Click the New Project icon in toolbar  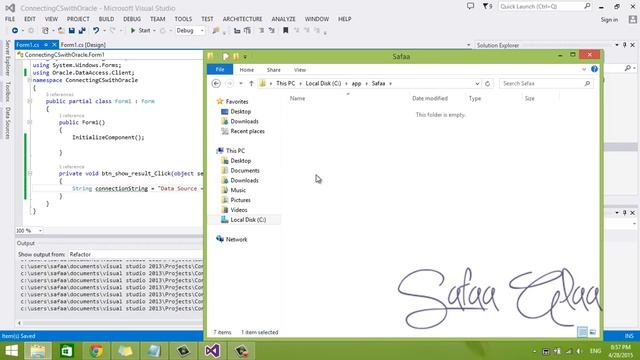pos(45,31)
